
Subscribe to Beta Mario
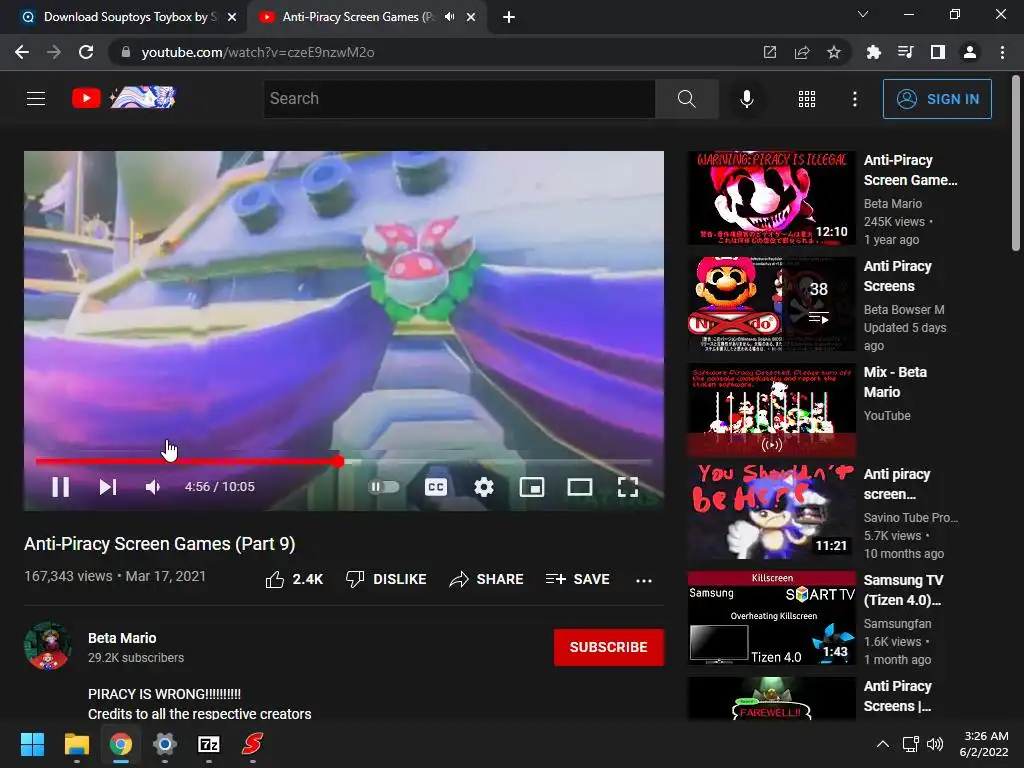(x=609, y=647)
